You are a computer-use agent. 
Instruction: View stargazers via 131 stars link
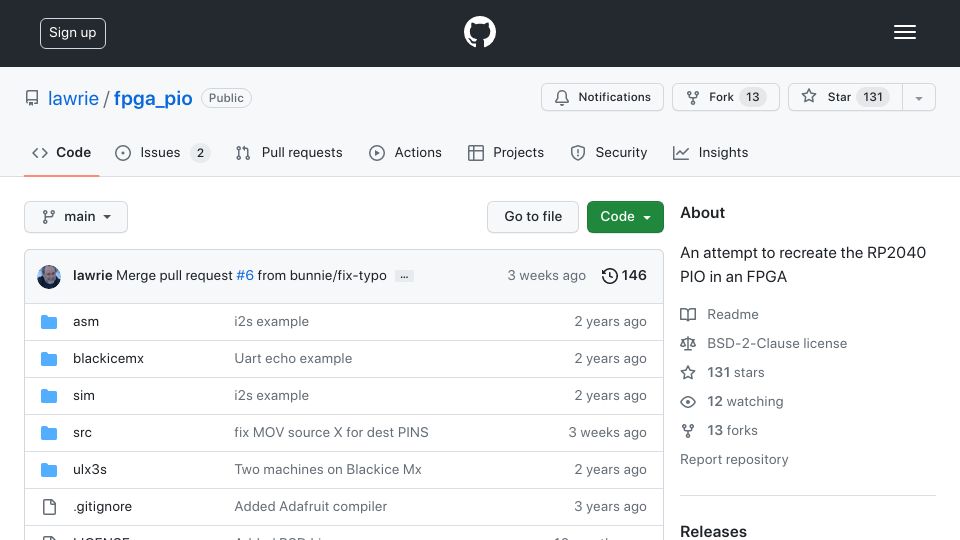[x=735, y=372]
